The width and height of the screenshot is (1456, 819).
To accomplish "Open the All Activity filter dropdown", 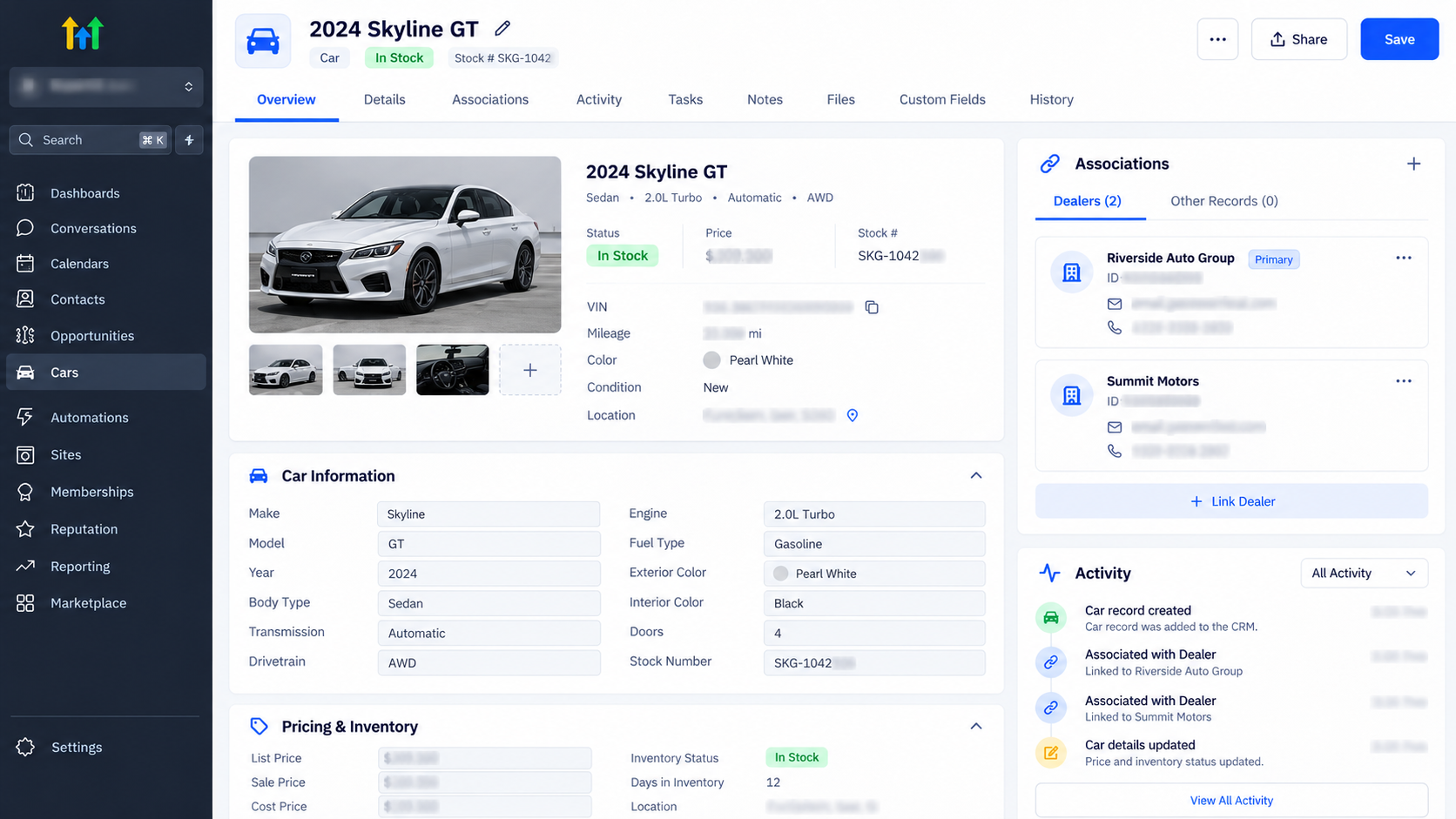I will tap(1364, 573).
